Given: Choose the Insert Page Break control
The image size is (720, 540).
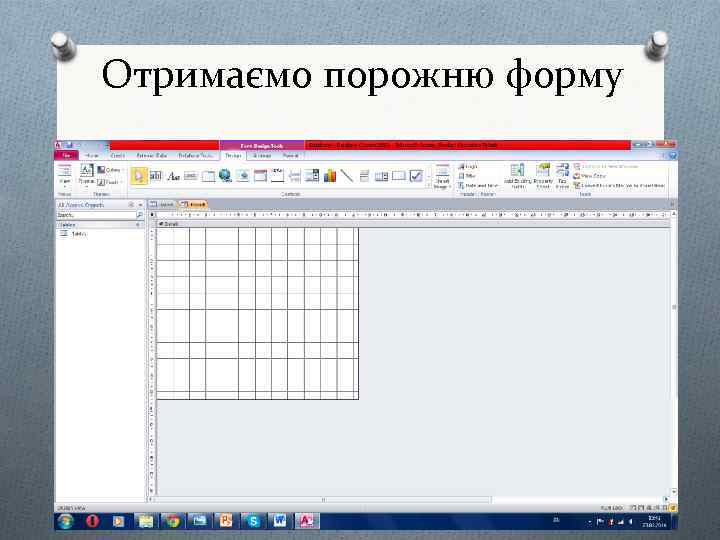Looking at the screenshot, I should tap(295, 176).
